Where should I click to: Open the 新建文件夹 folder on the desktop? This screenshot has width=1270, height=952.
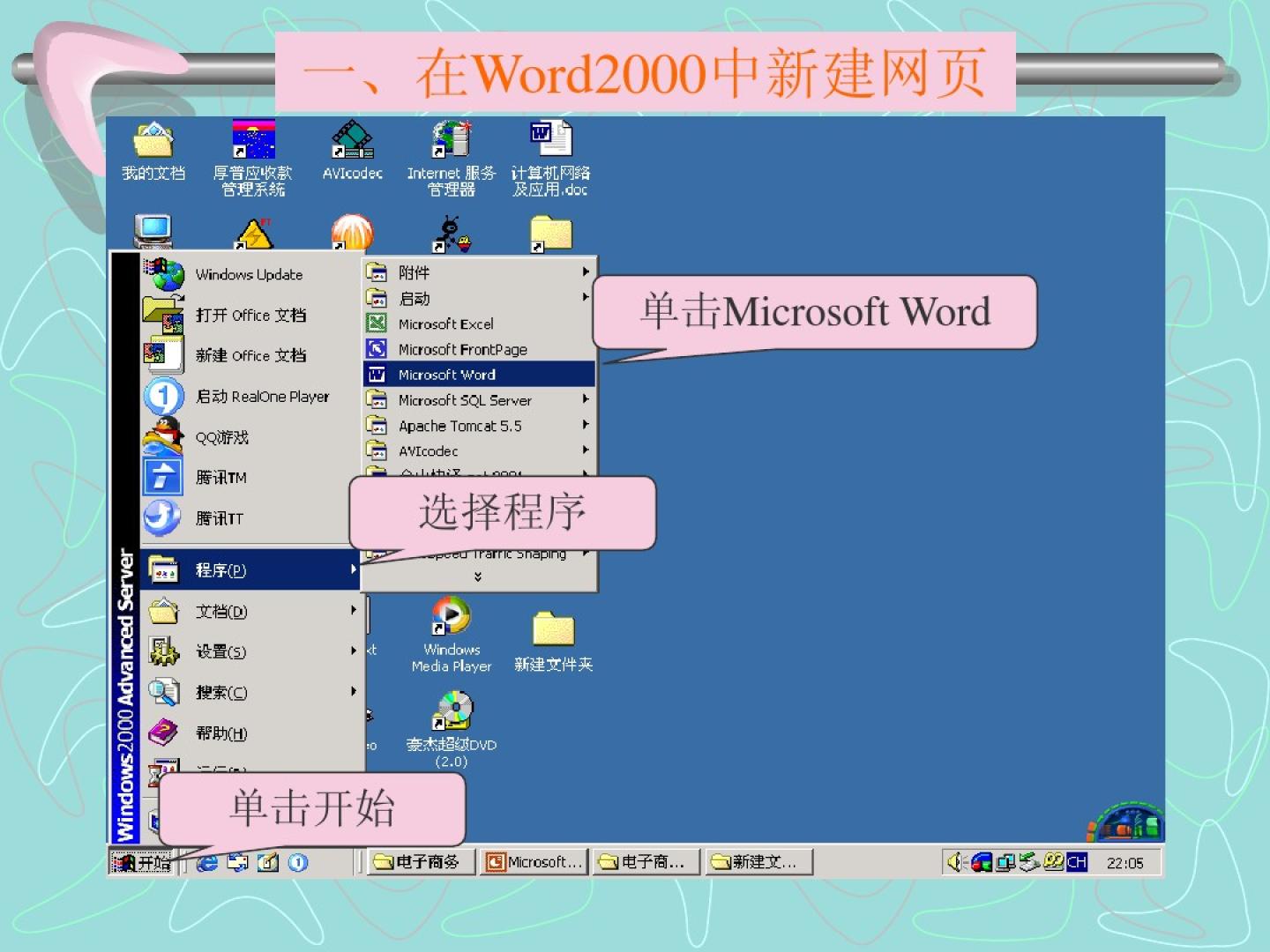(x=553, y=630)
